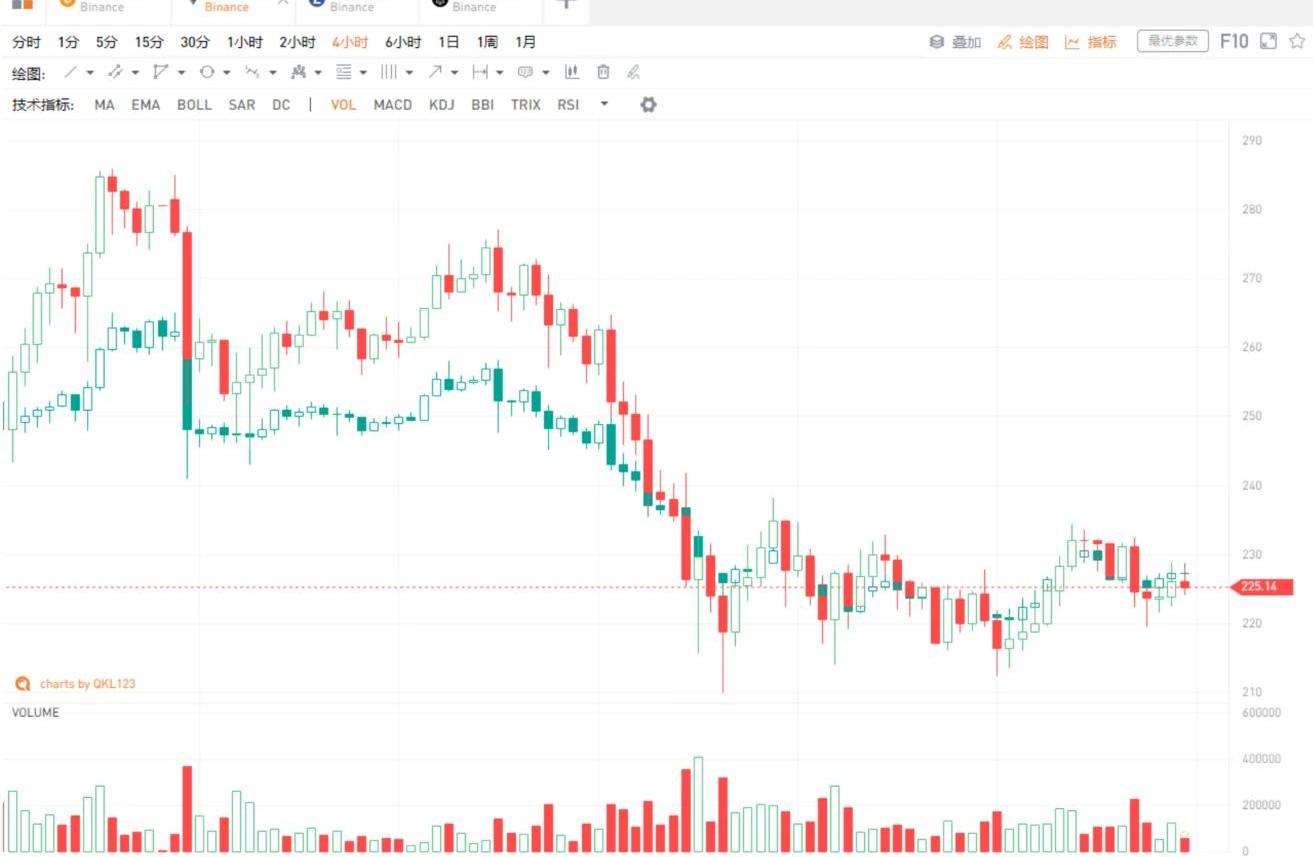Screen dimensions: 1313x857
Task: Expand the dropdown arrow after RSI
Action: click(x=604, y=104)
